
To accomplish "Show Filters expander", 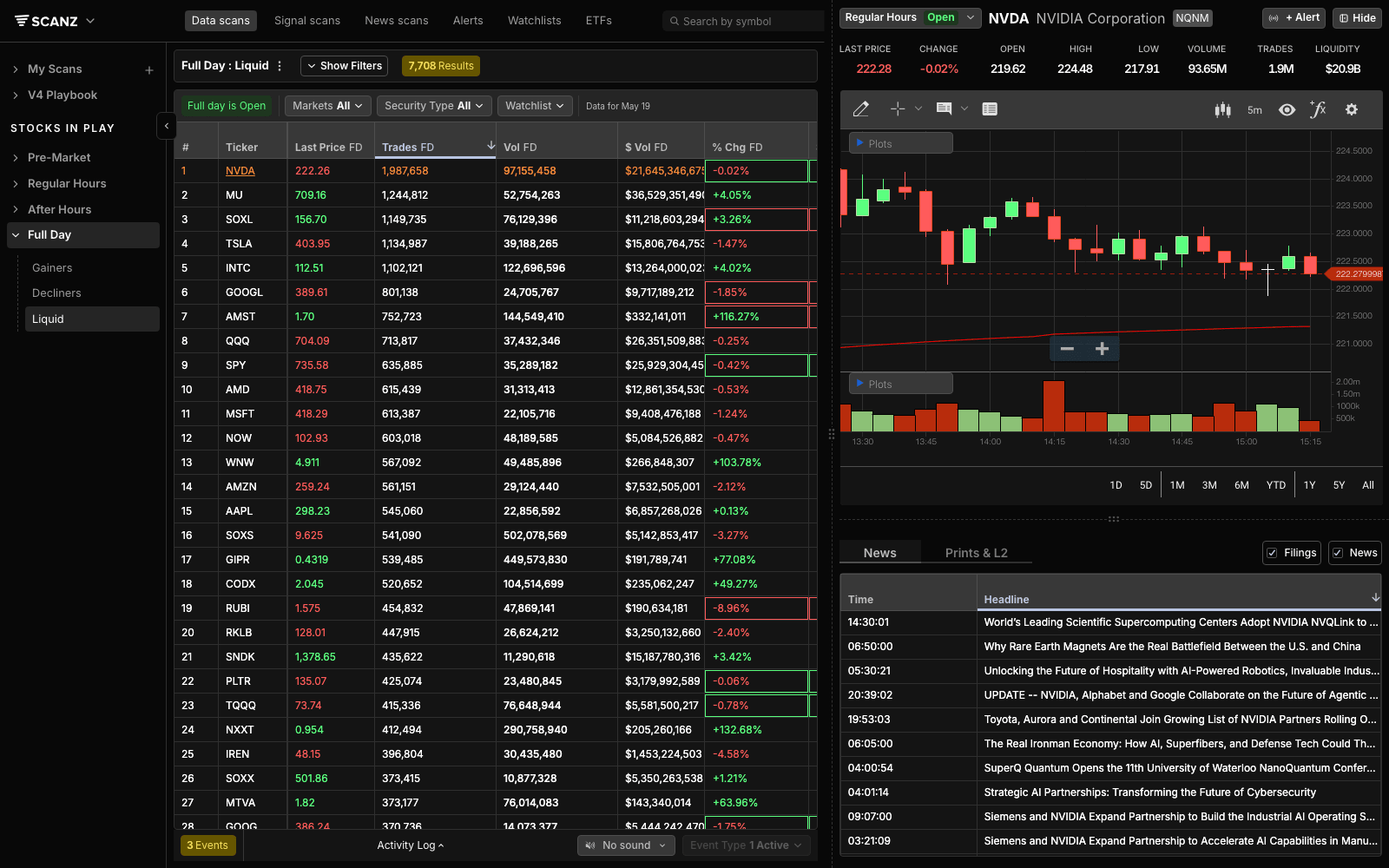I will tap(346, 66).
